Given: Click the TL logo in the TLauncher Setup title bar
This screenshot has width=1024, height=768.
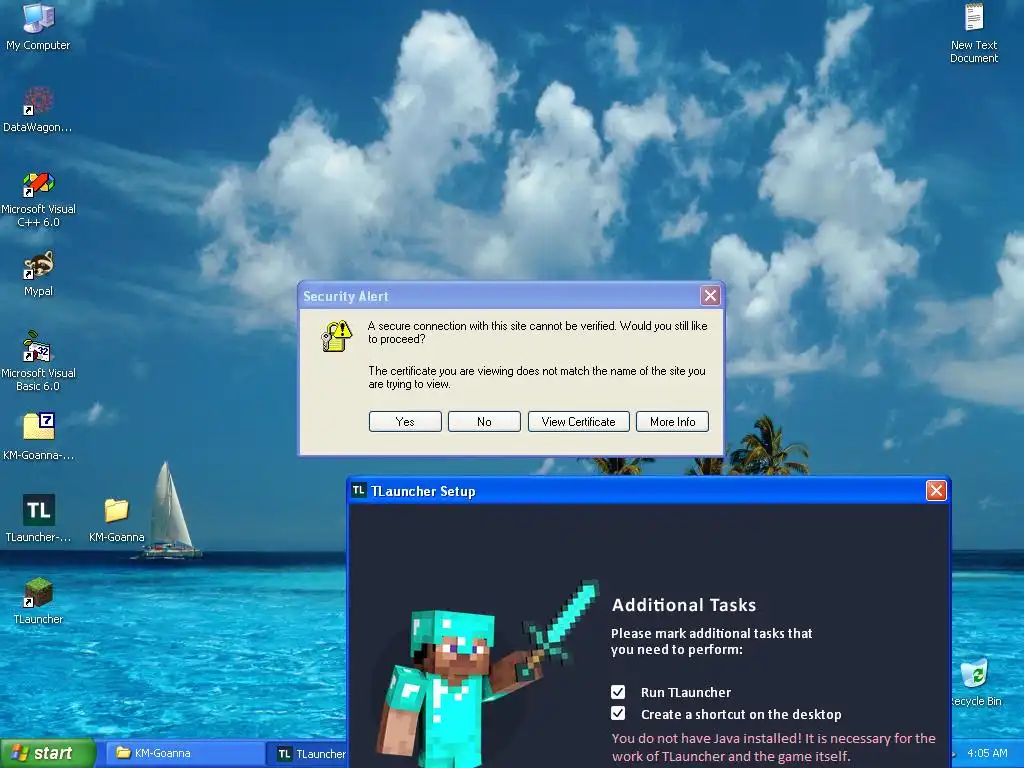Looking at the screenshot, I should coord(359,490).
